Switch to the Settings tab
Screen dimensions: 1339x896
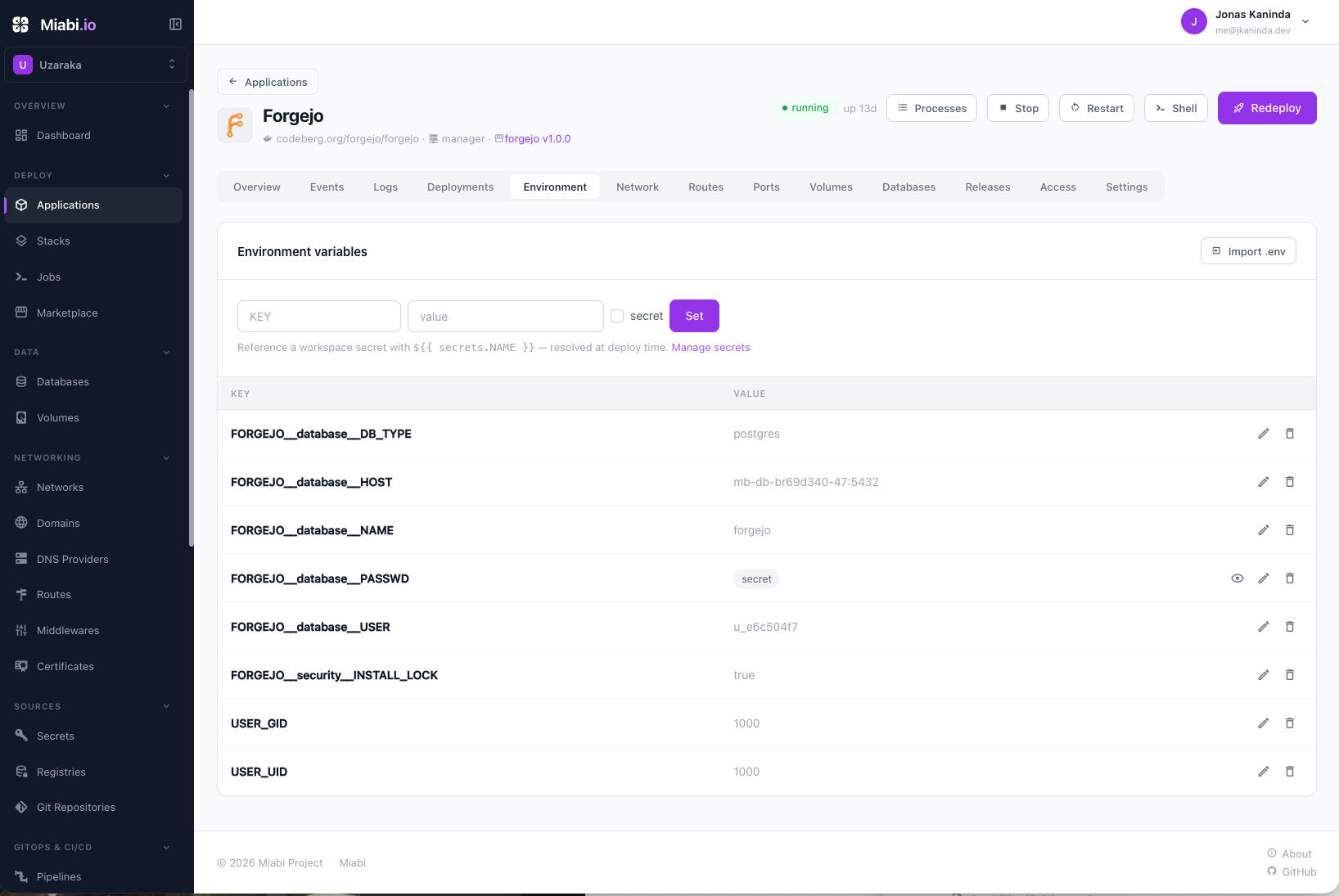coord(1127,187)
